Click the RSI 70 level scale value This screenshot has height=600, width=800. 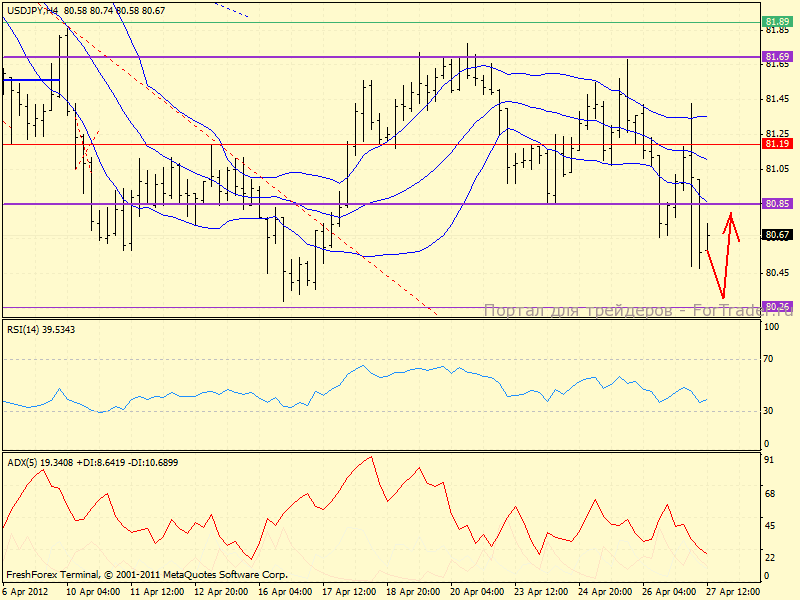[x=770, y=359]
